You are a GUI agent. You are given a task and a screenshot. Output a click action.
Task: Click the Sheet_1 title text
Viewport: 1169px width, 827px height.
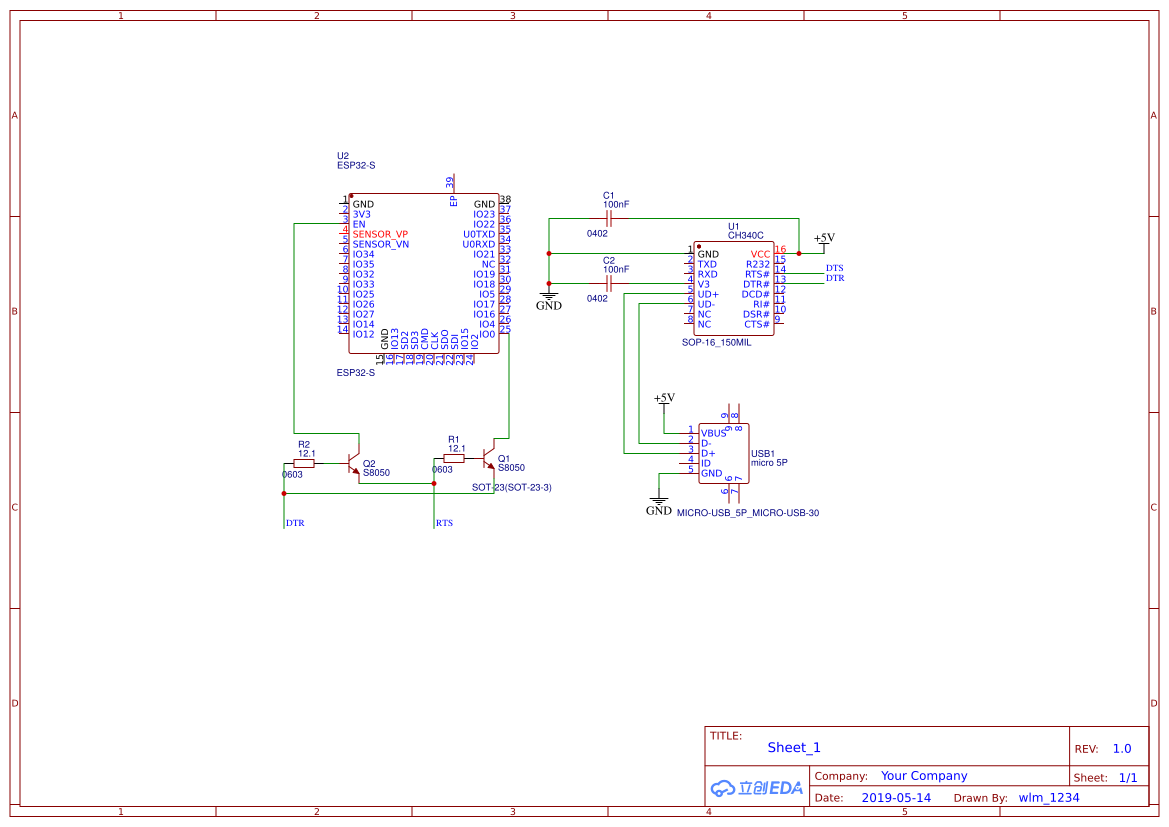[794, 747]
